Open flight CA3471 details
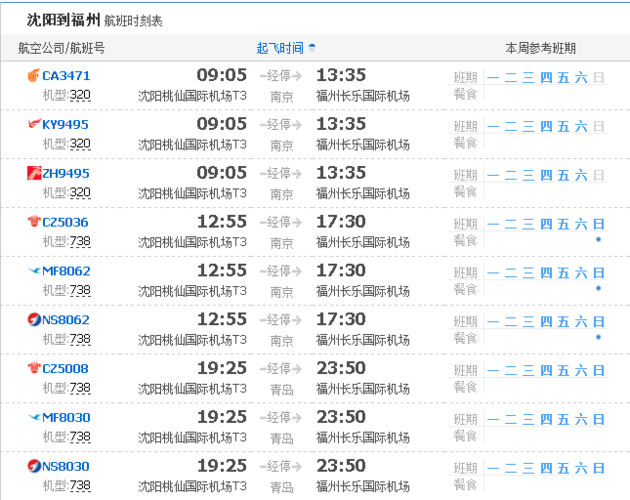Image resolution: width=630 pixels, height=500 pixels. click(x=66, y=76)
